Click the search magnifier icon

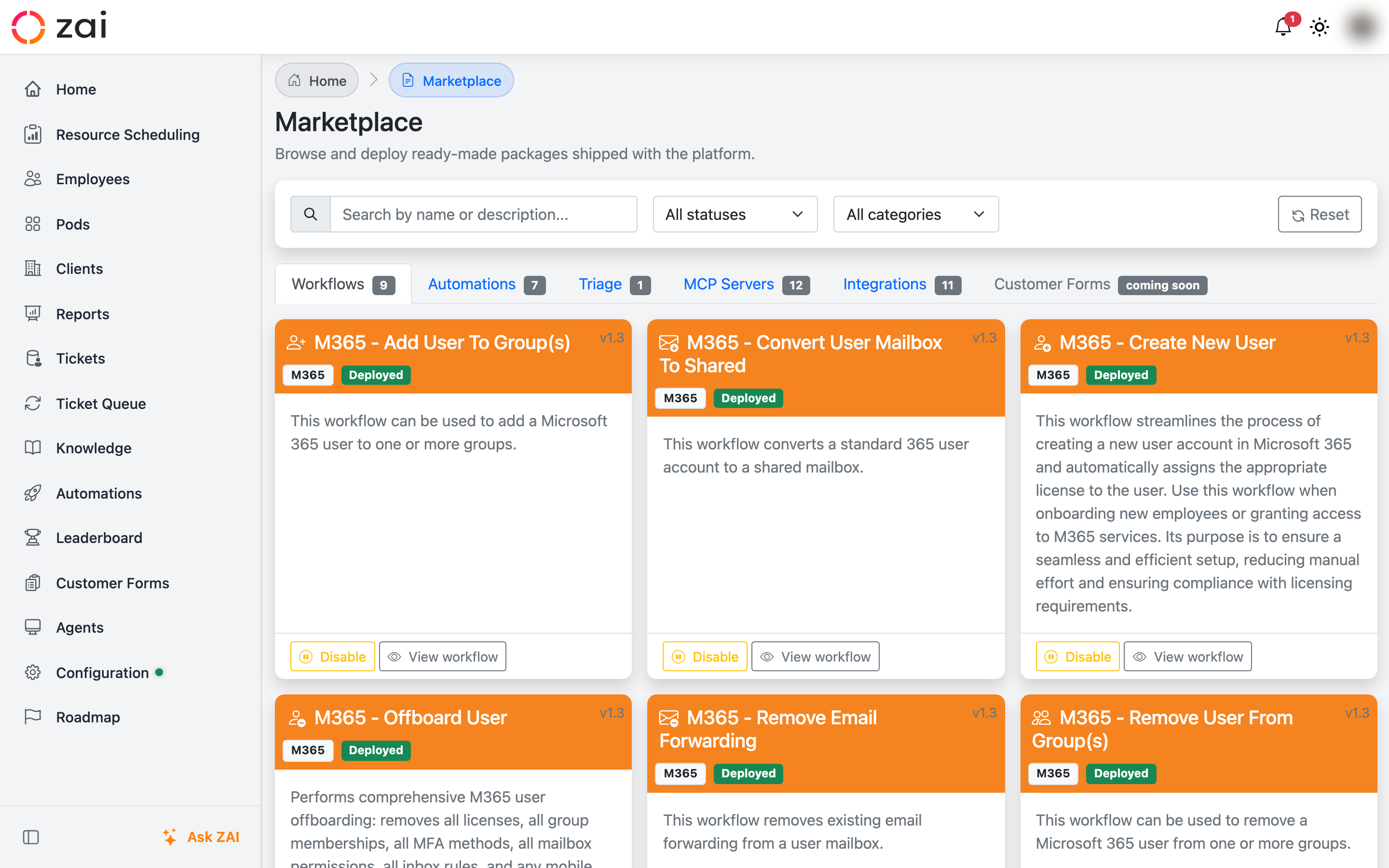click(x=311, y=214)
